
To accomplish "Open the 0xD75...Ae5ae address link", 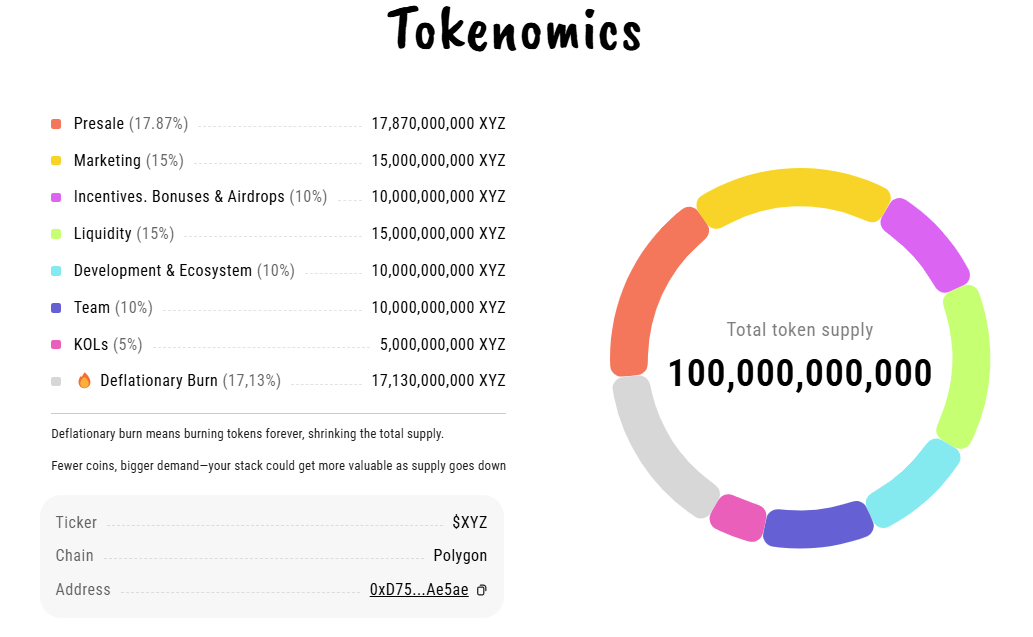I will tap(419, 590).
